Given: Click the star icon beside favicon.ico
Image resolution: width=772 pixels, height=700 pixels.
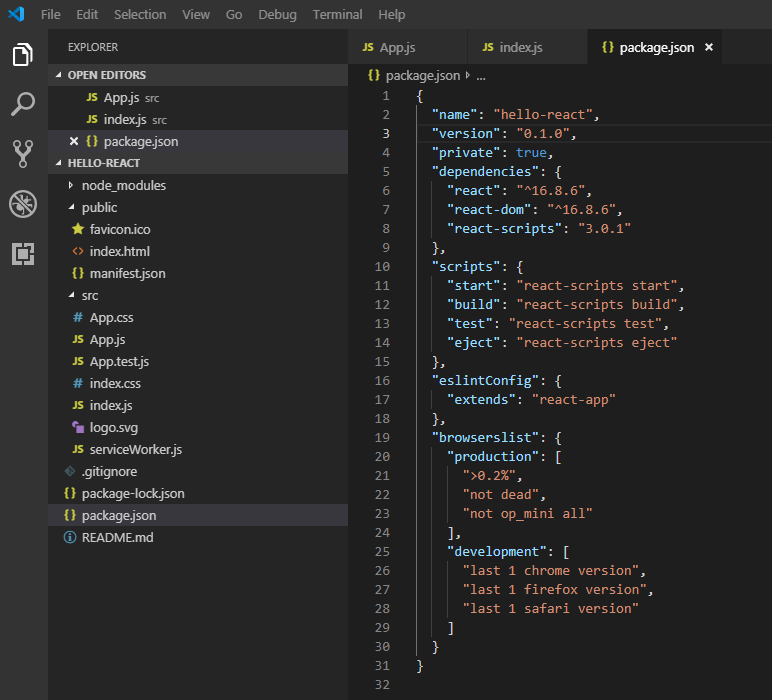Looking at the screenshot, I should pyautogui.click(x=78, y=229).
